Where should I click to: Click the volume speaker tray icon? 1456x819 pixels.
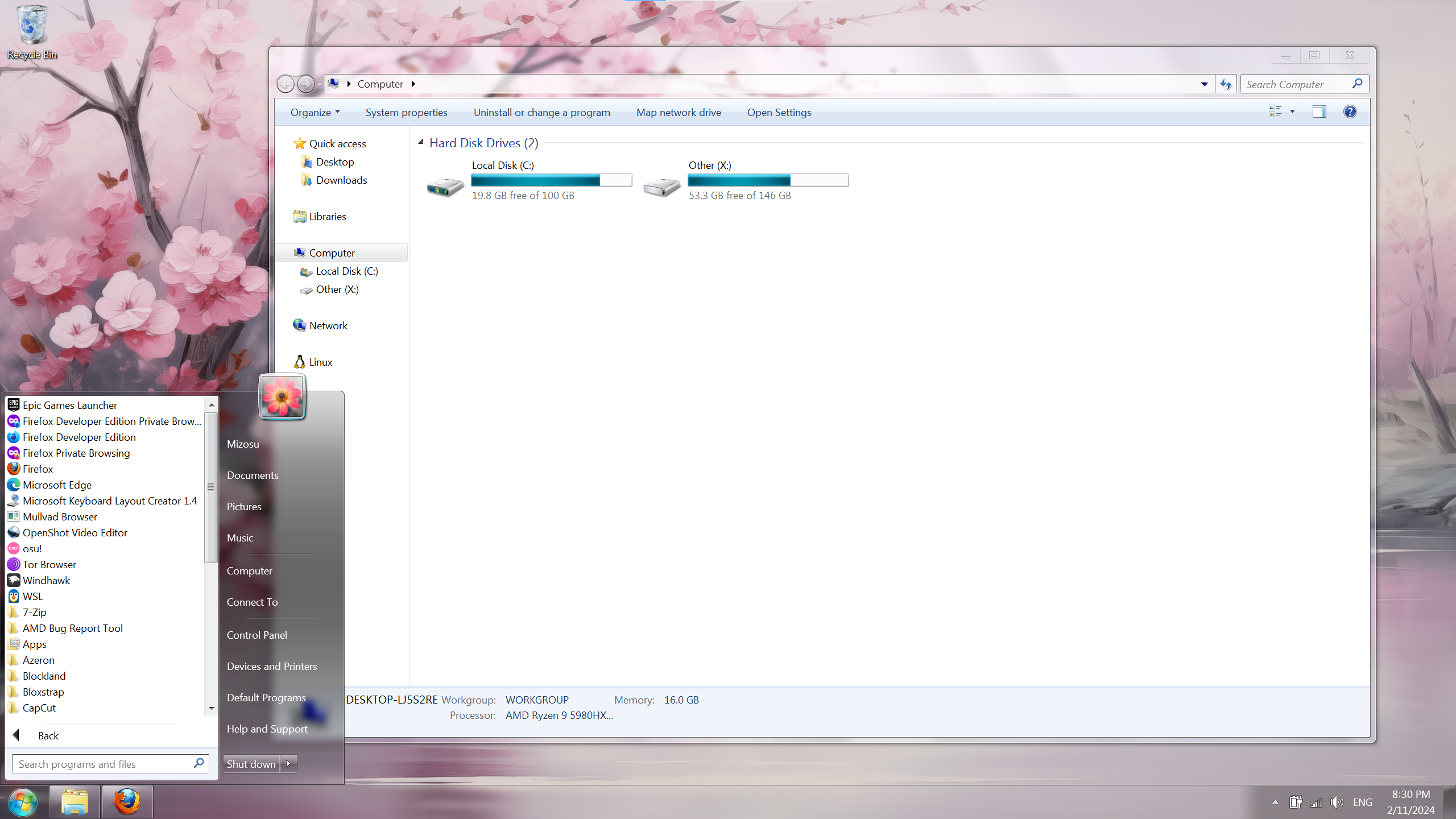point(1337,802)
